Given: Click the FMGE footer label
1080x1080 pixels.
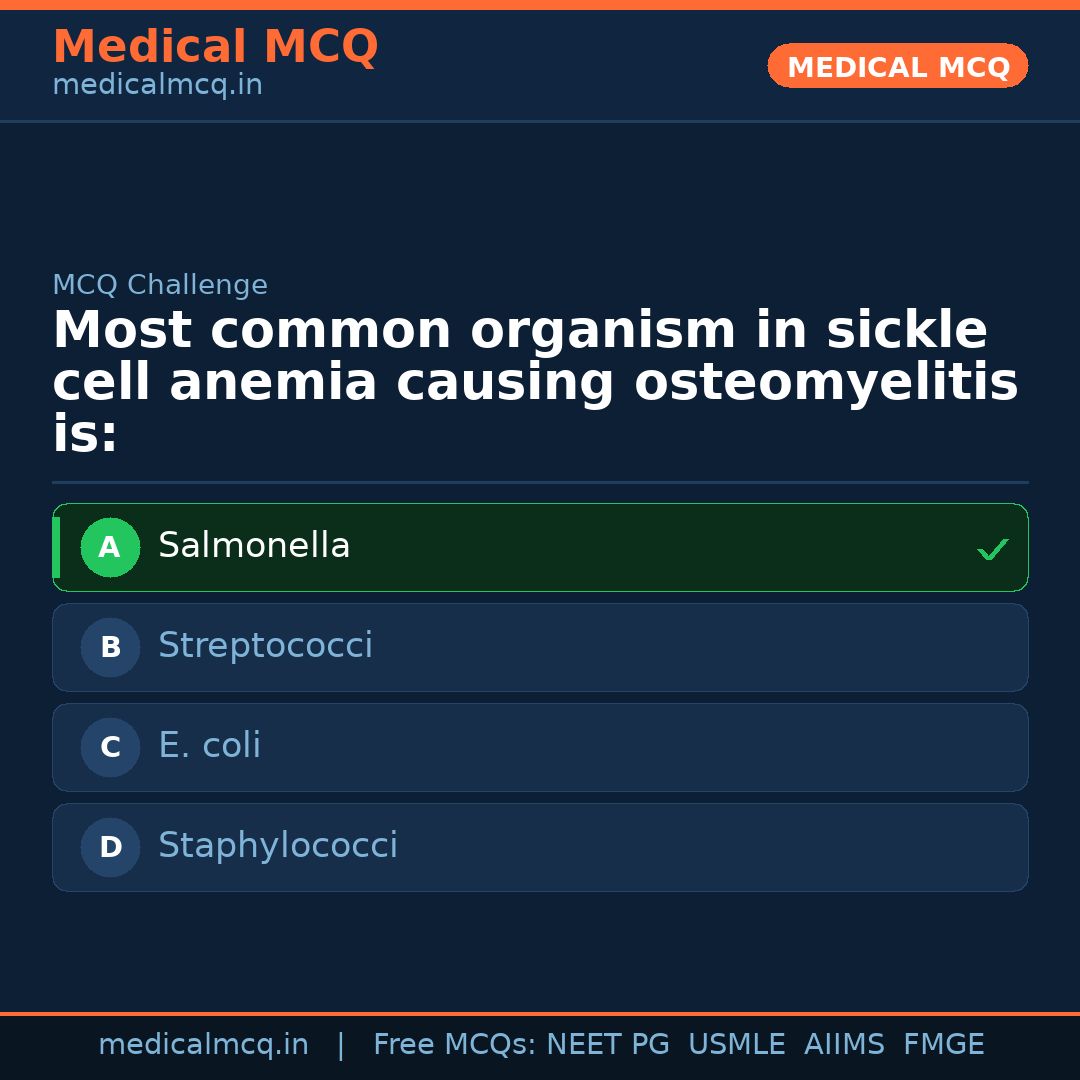Looking at the screenshot, I should [944, 1045].
